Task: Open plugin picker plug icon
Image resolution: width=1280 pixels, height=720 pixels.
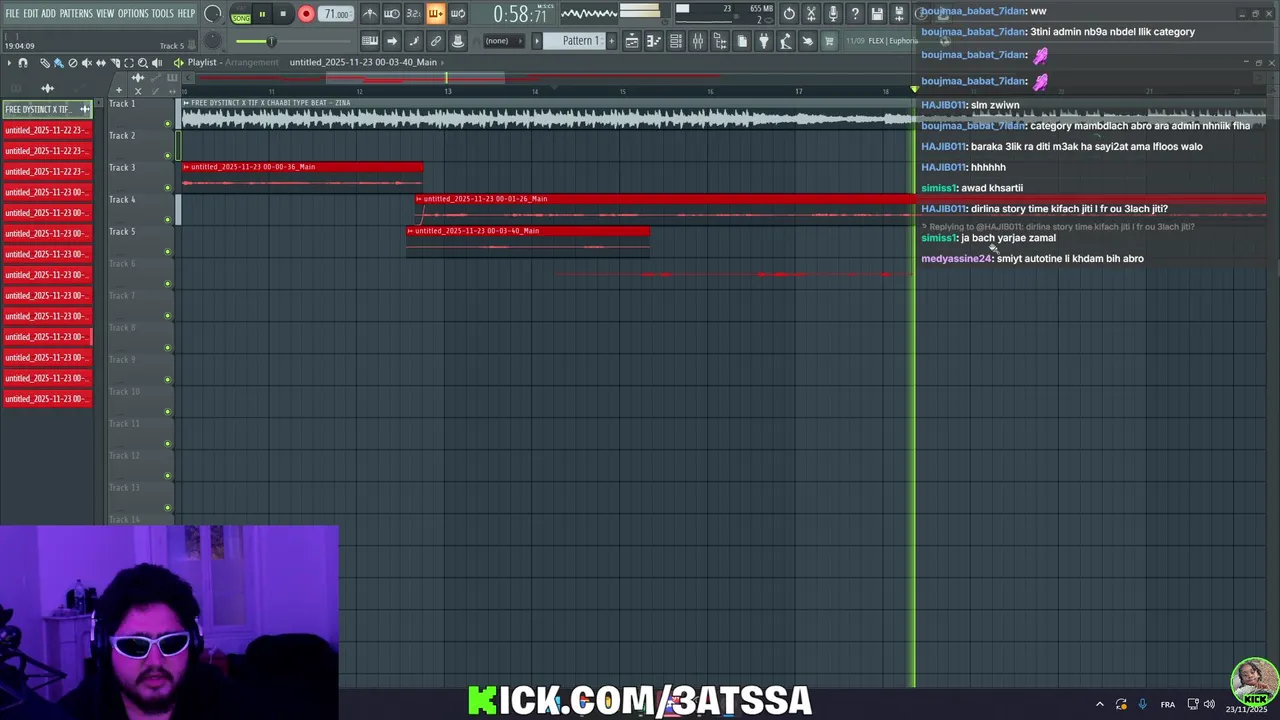Action: pyautogui.click(x=764, y=41)
